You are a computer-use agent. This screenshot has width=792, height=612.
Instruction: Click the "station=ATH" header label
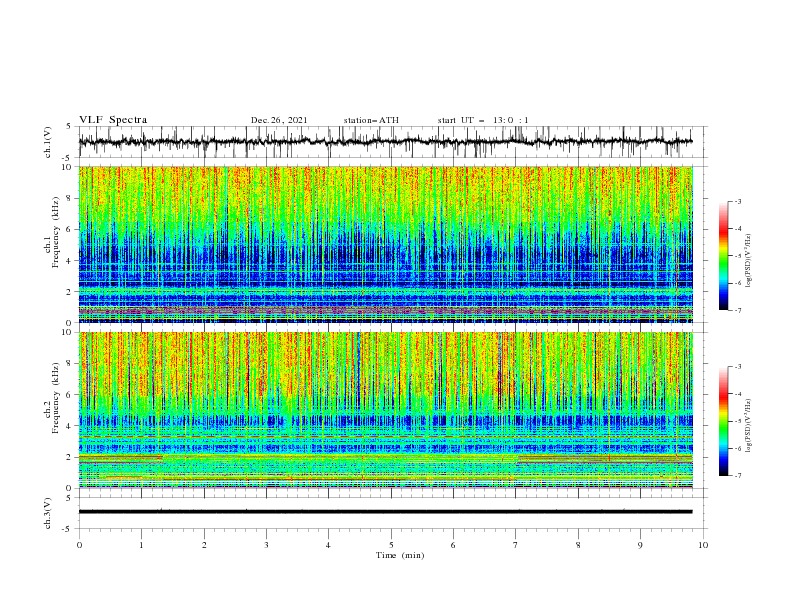[x=371, y=120]
